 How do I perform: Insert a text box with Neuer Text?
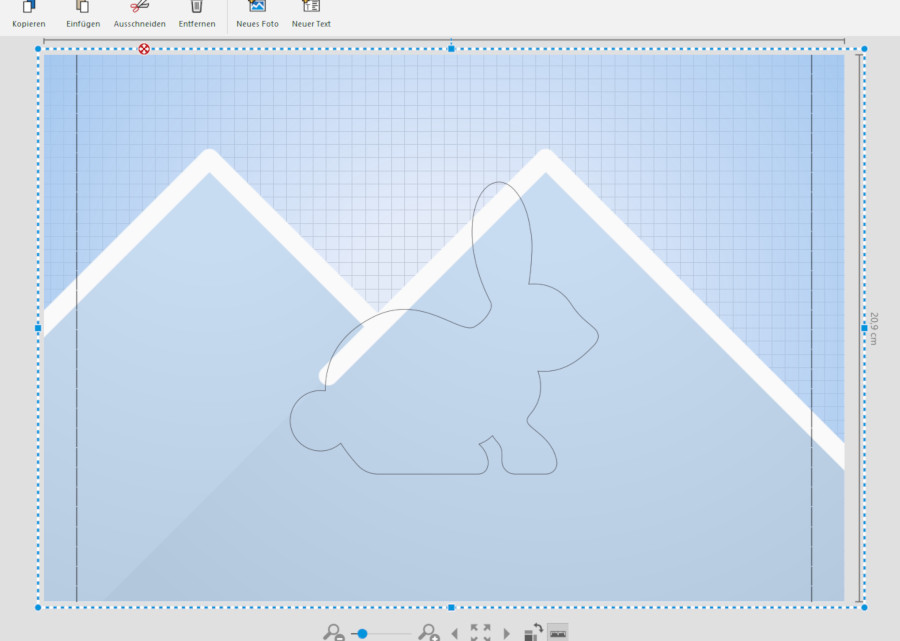[x=311, y=7]
